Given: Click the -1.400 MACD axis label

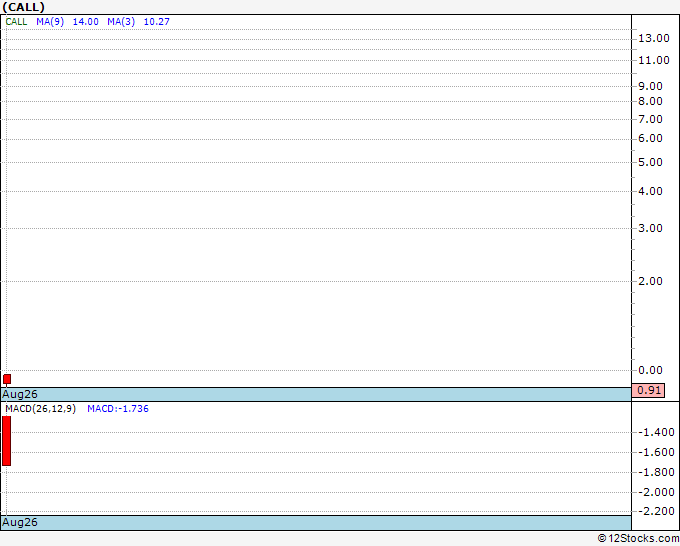Looking at the screenshot, I should (x=659, y=432).
